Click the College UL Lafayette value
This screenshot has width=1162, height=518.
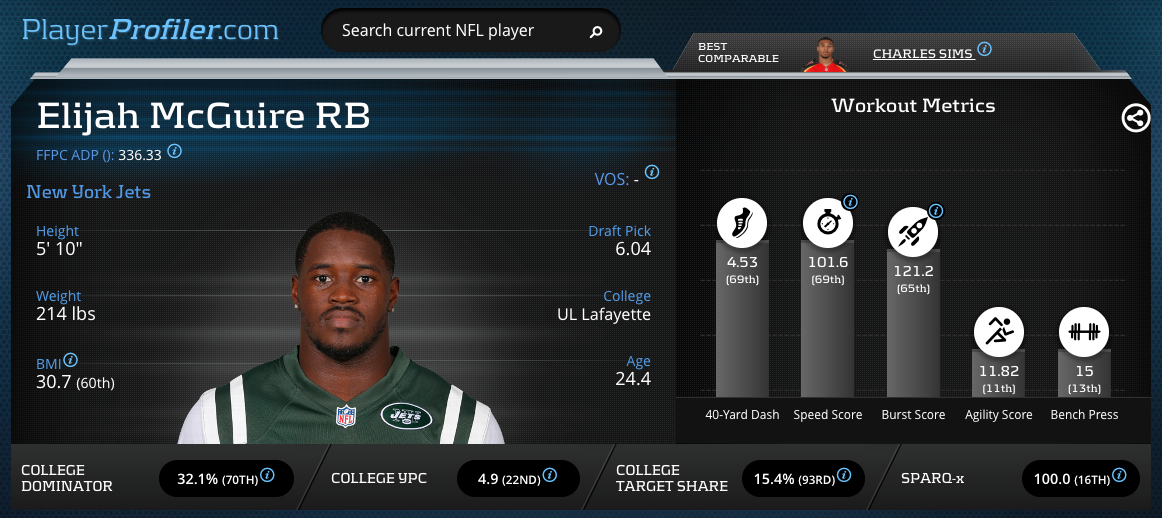604,314
